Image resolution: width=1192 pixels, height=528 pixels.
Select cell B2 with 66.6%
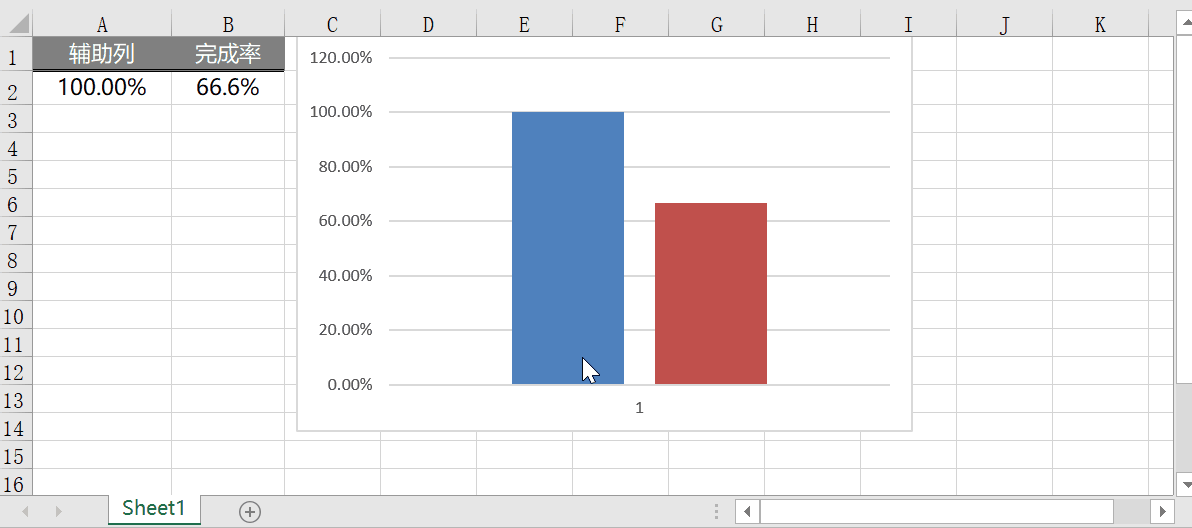point(228,88)
